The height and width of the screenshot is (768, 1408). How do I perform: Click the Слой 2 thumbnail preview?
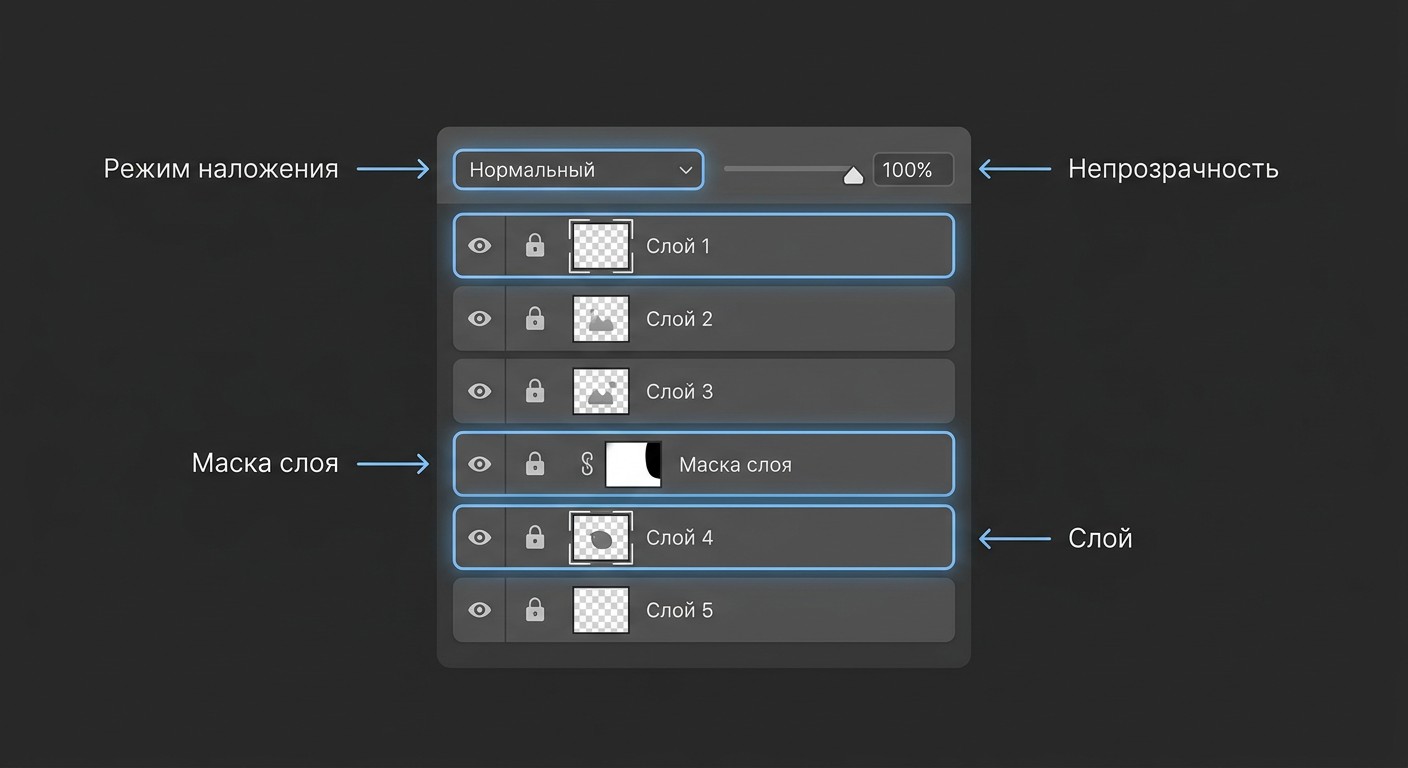[x=601, y=319]
